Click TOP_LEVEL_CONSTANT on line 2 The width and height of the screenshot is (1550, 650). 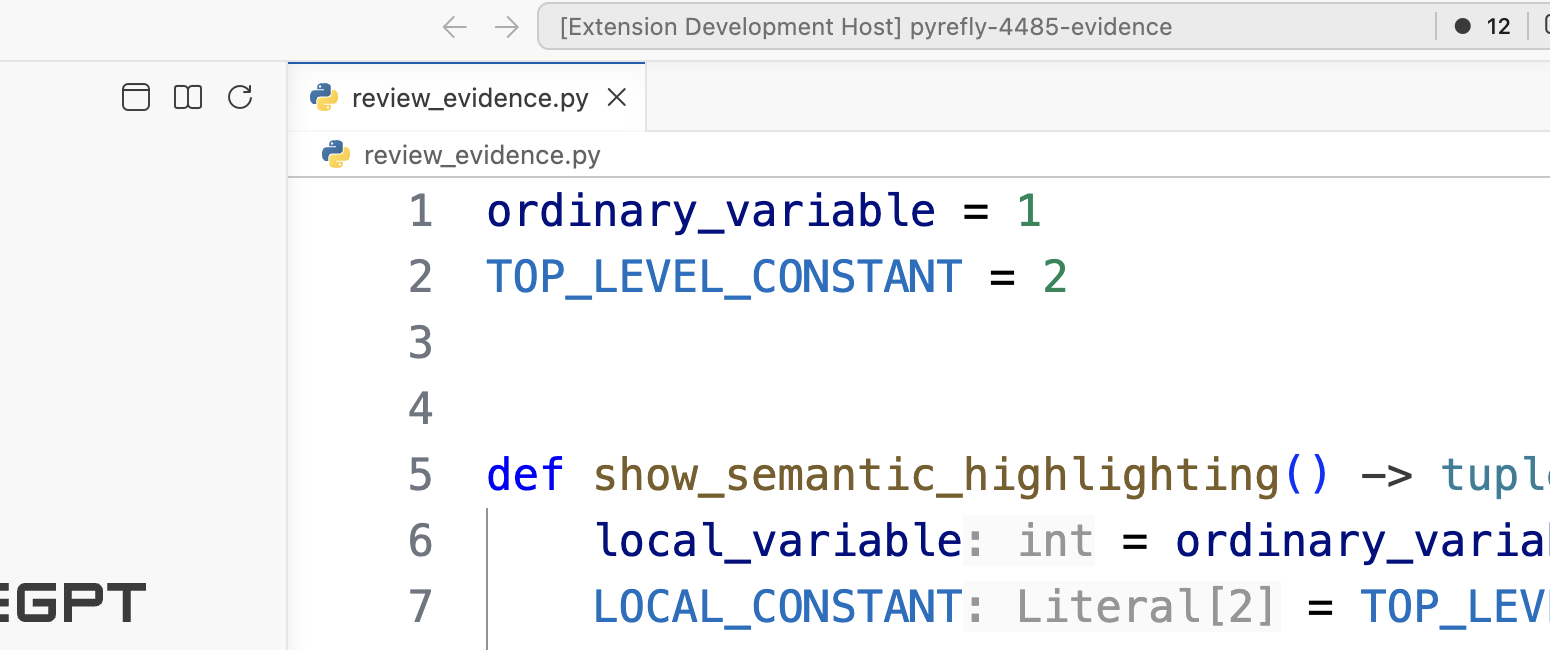[x=724, y=278]
